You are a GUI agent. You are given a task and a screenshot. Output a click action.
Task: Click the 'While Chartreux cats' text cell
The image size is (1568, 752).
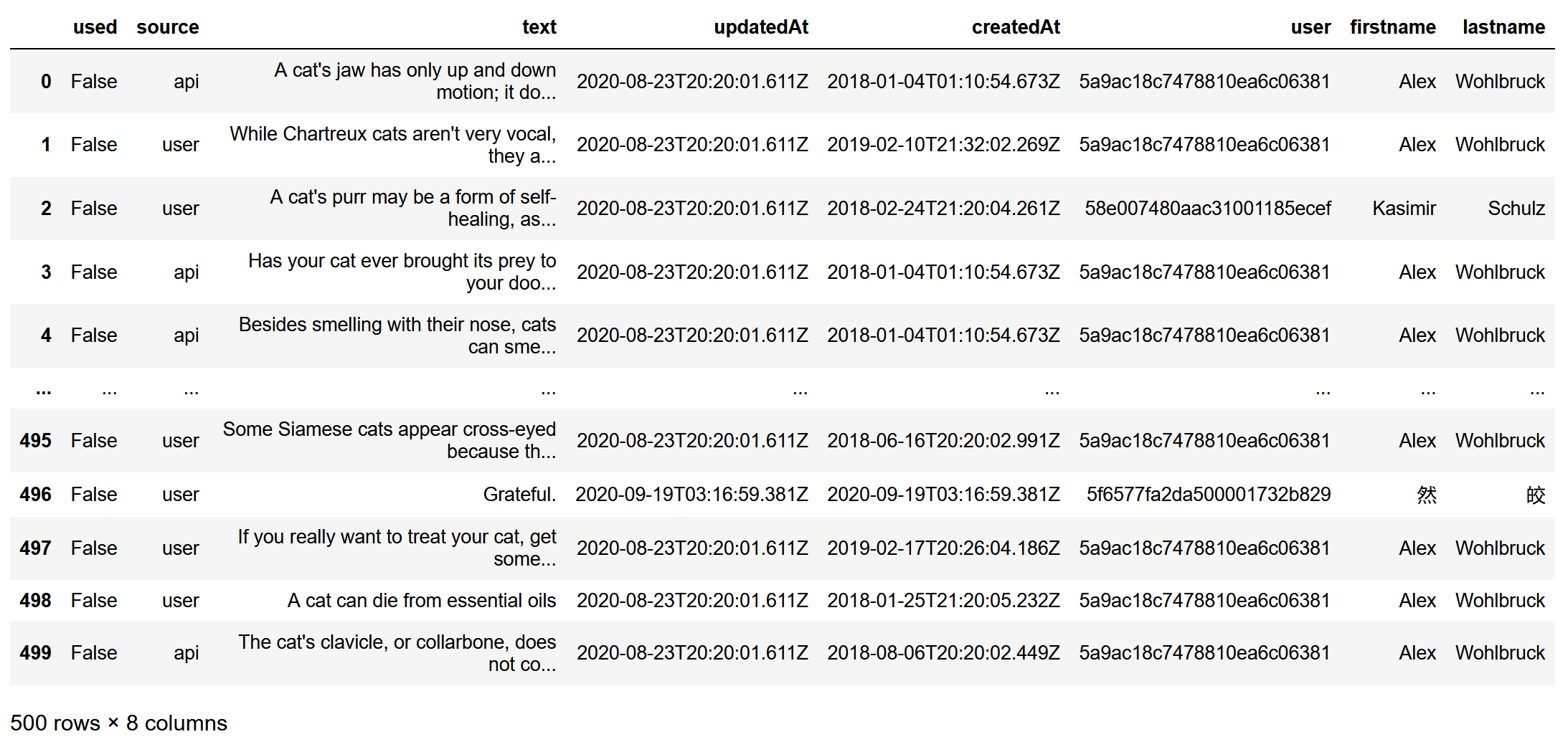(393, 145)
